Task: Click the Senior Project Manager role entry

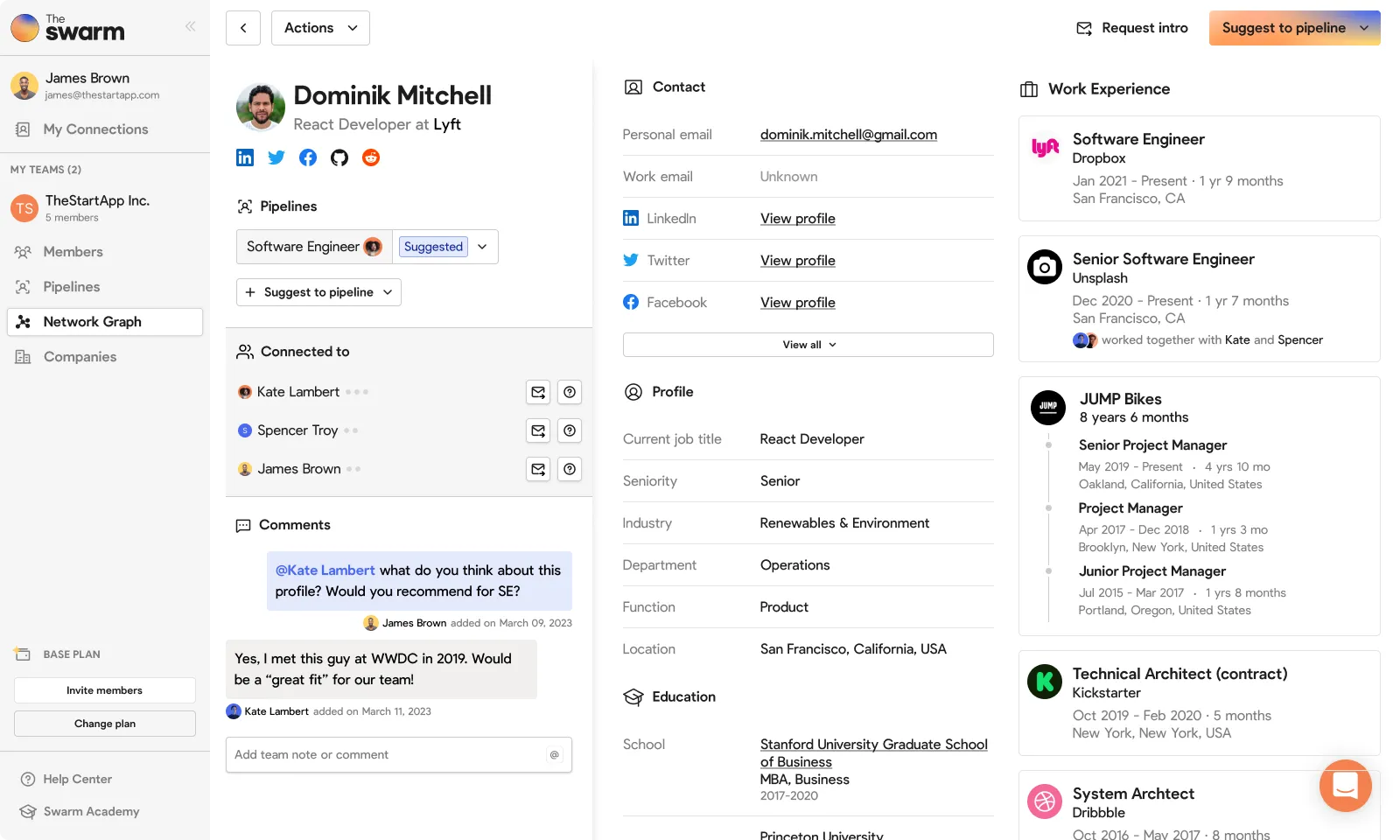Action: (1153, 445)
